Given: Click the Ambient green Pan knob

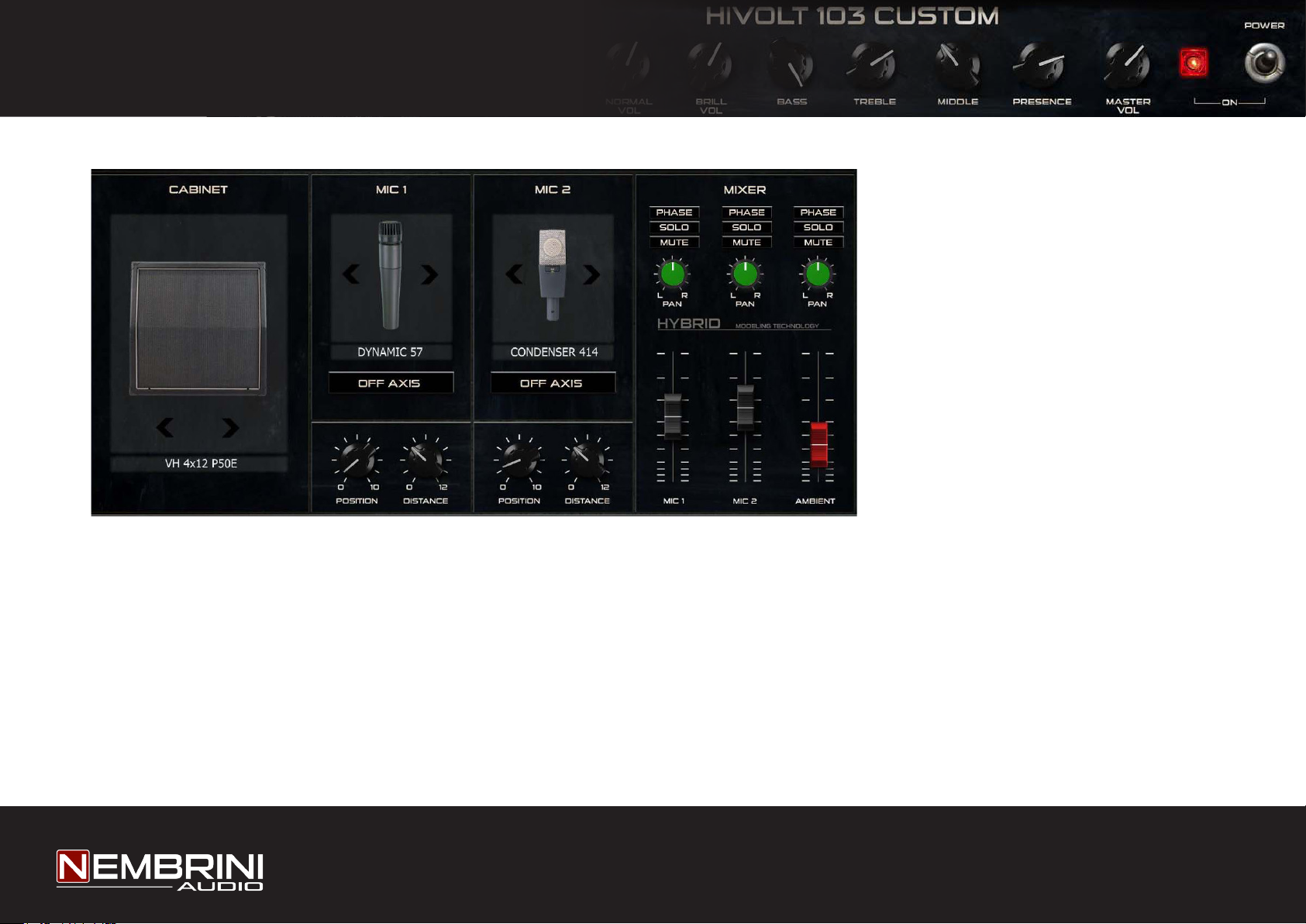Looking at the screenshot, I should 818,274.
